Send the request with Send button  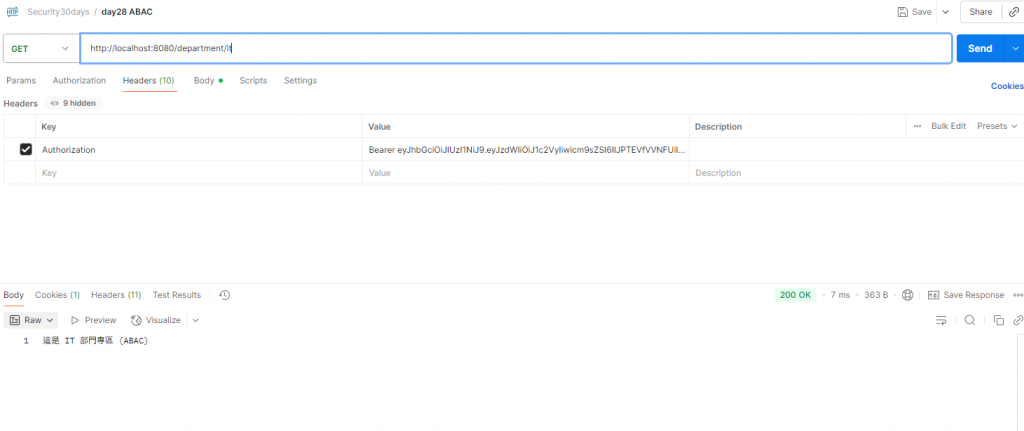(980, 49)
